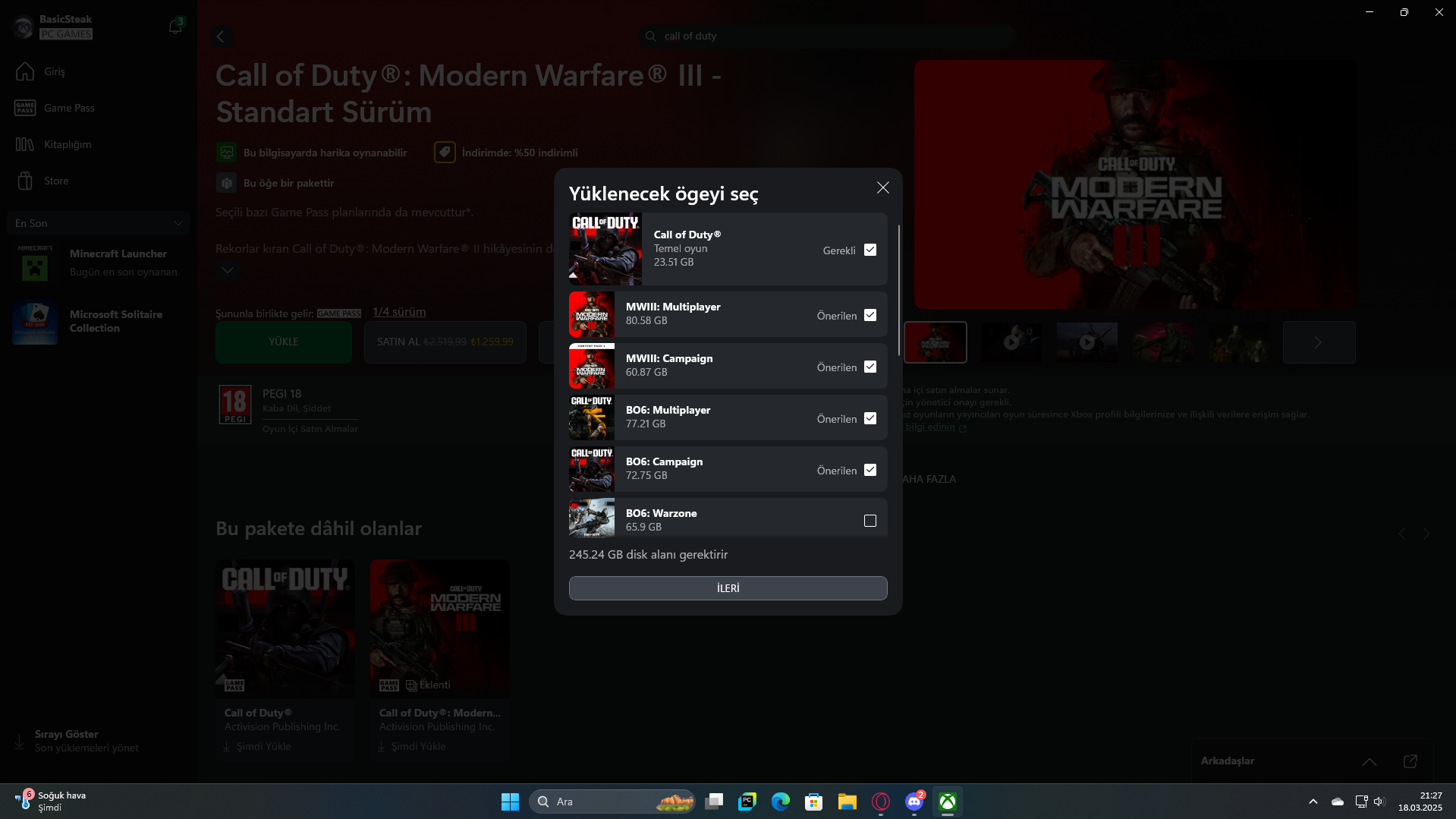The width and height of the screenshot is (1456, 819).
Task: Click Şimdi Yükle under Call of Duty®
Action: [258, 746]
